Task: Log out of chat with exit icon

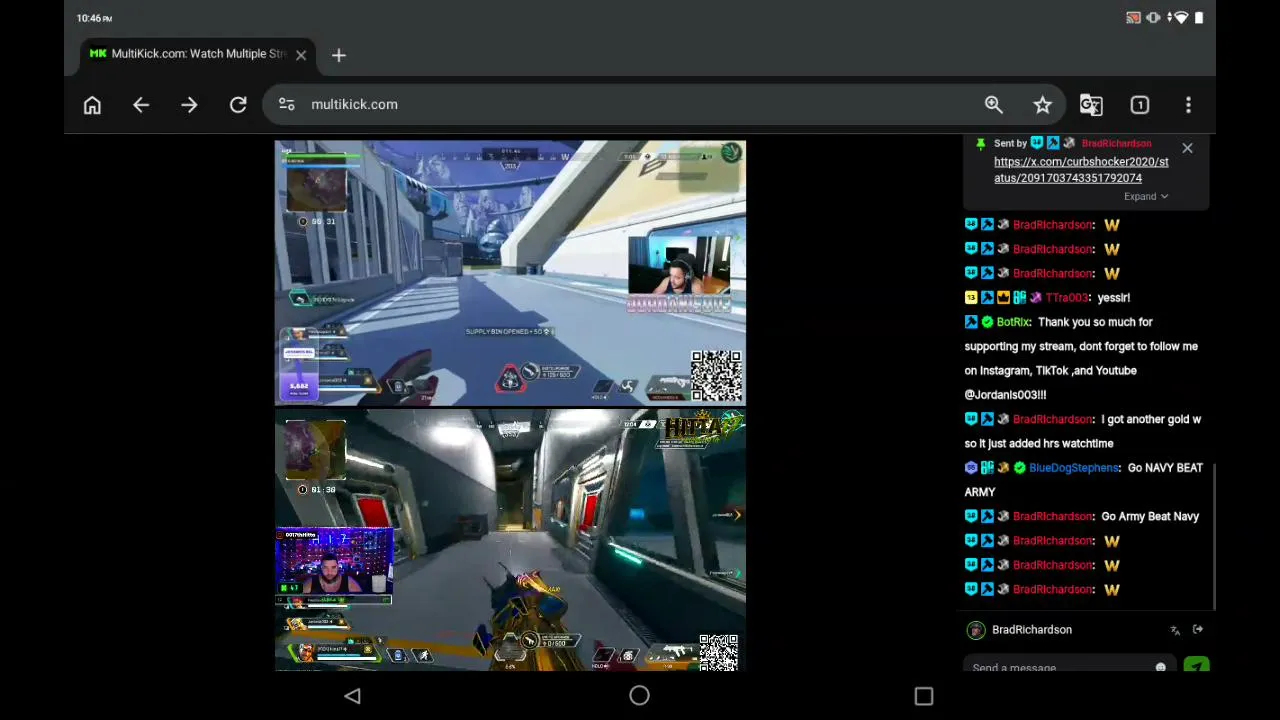Action: click(x=1198, y=630)
